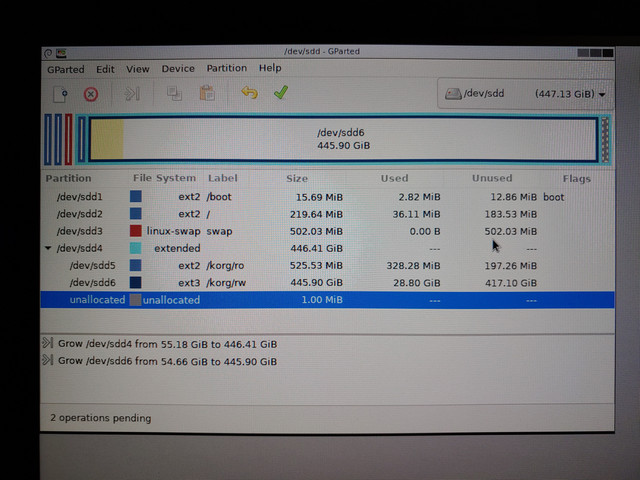Select the highlighted unallocated row
Image resolution: width=640 pixels, height=480 pixels.
[327, 300]
